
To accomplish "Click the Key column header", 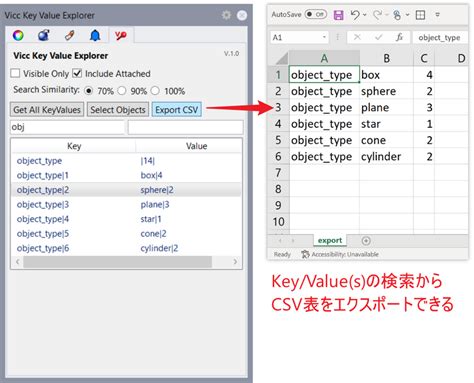I will [74, 146].
